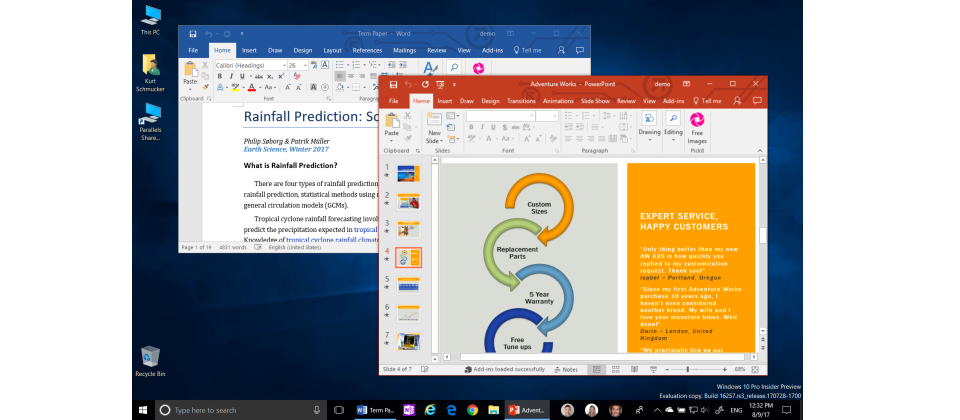Image resolution: width=960 pixels, height=420 pixels.
Task: Click Word status 'Page 1 of 19'
Action: (196, 248)
